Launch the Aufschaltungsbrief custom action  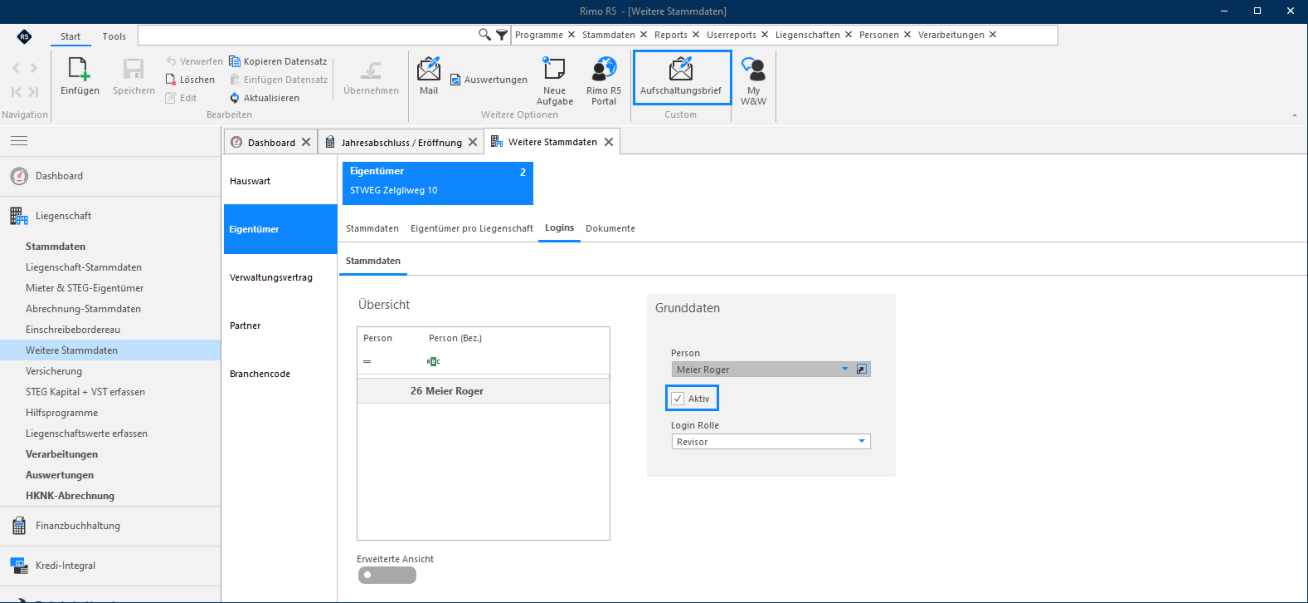681,76
